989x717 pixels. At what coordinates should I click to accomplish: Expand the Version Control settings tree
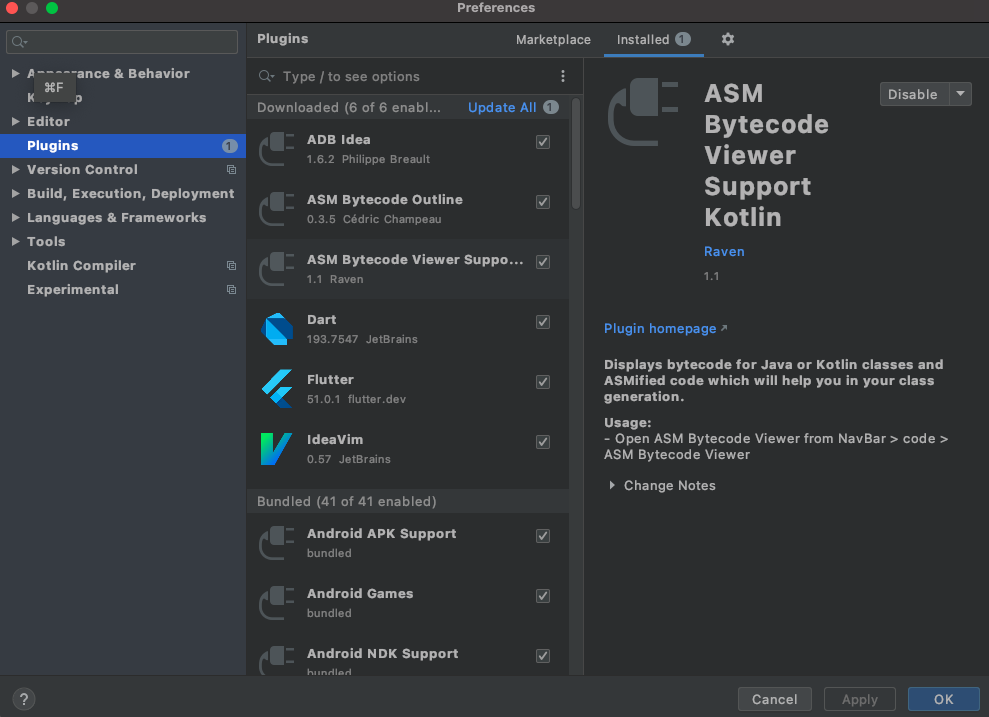pos(15,170)
